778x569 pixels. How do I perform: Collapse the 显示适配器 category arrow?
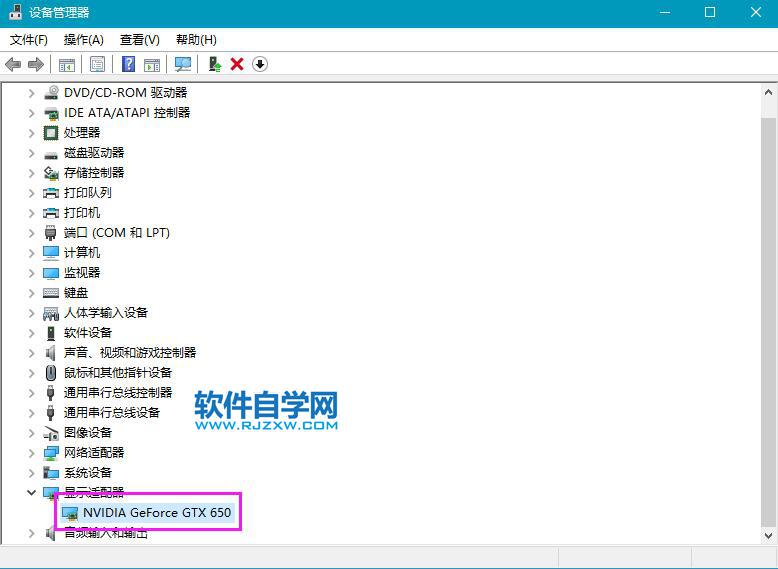[31, 493]
